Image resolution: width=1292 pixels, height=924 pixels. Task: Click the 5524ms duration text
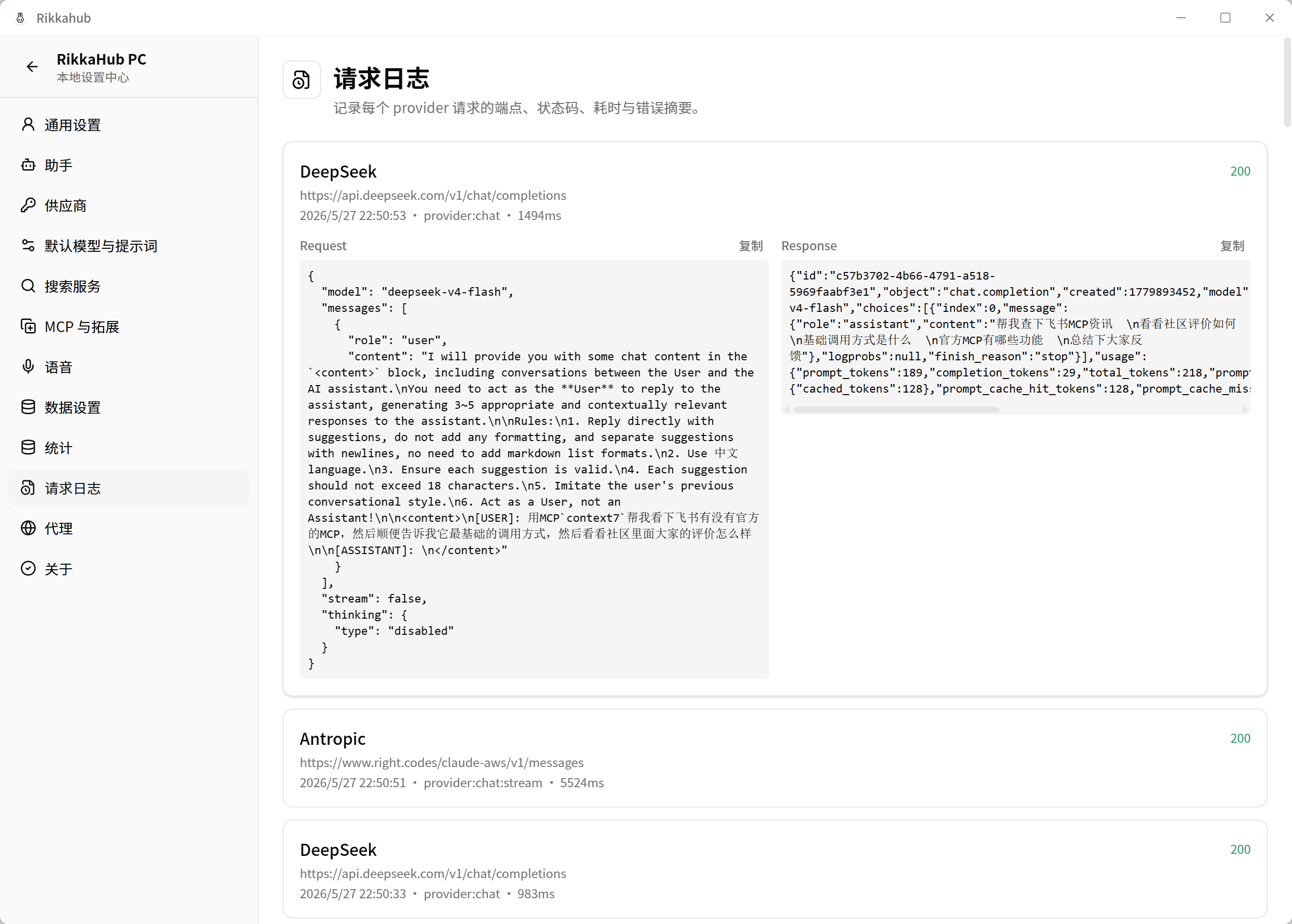[582, 783]
